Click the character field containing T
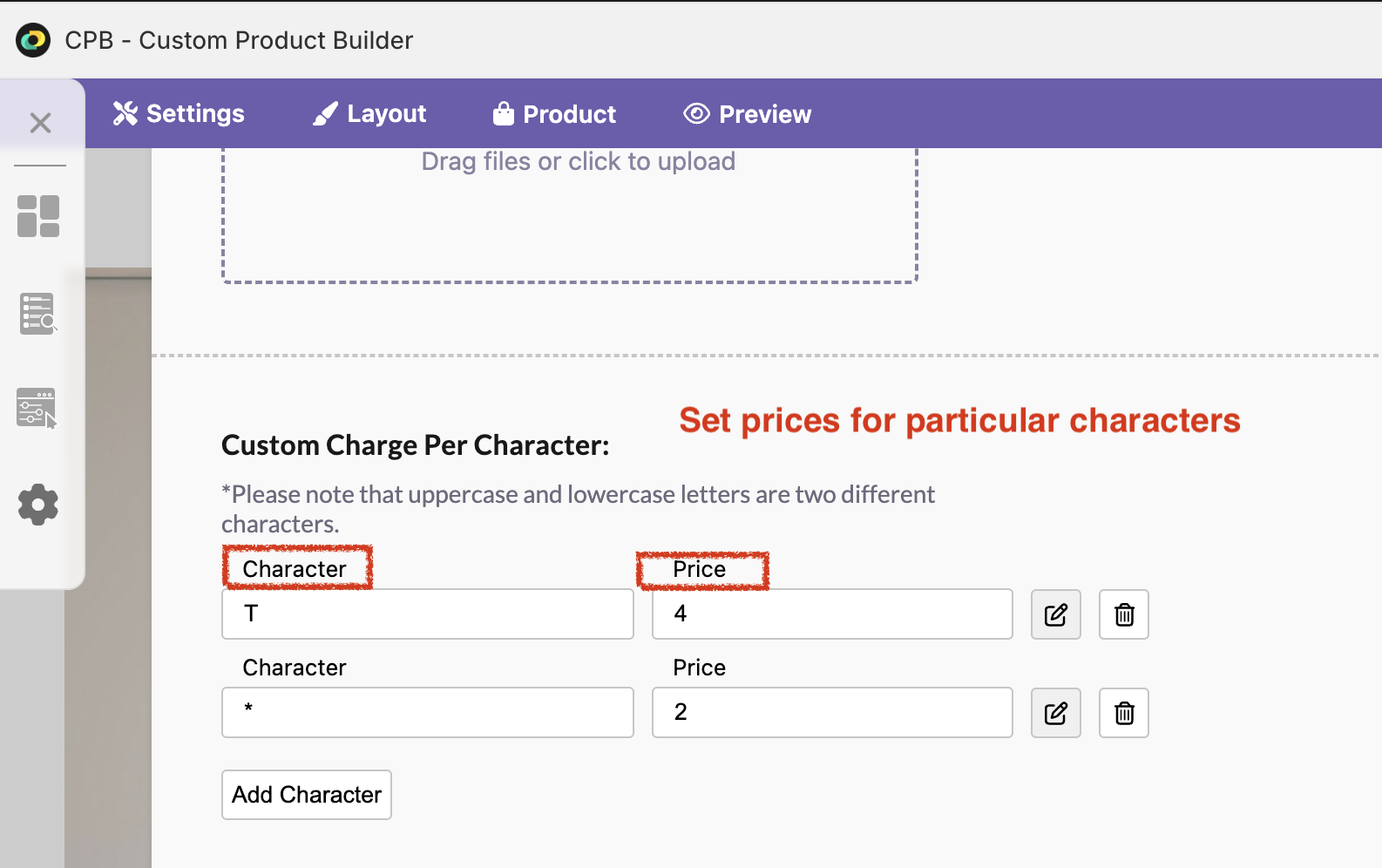The width and height of the screenshot is (1382, 868). point(427,614)
